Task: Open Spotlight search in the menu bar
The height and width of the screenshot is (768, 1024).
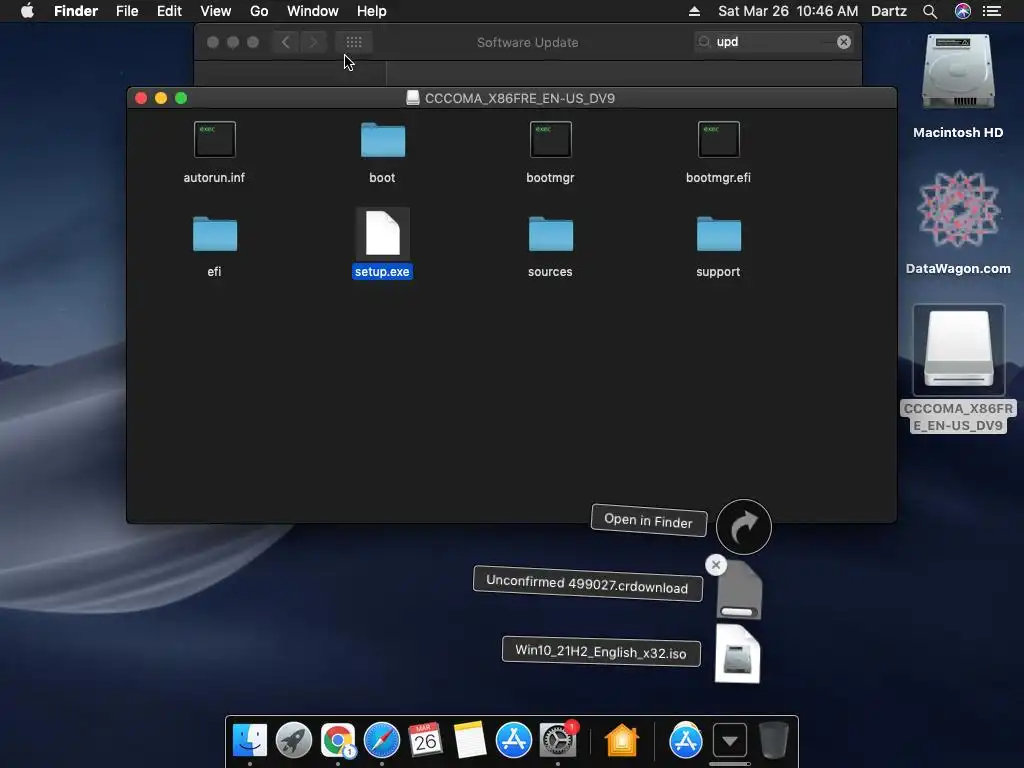Action: (930, 11)
